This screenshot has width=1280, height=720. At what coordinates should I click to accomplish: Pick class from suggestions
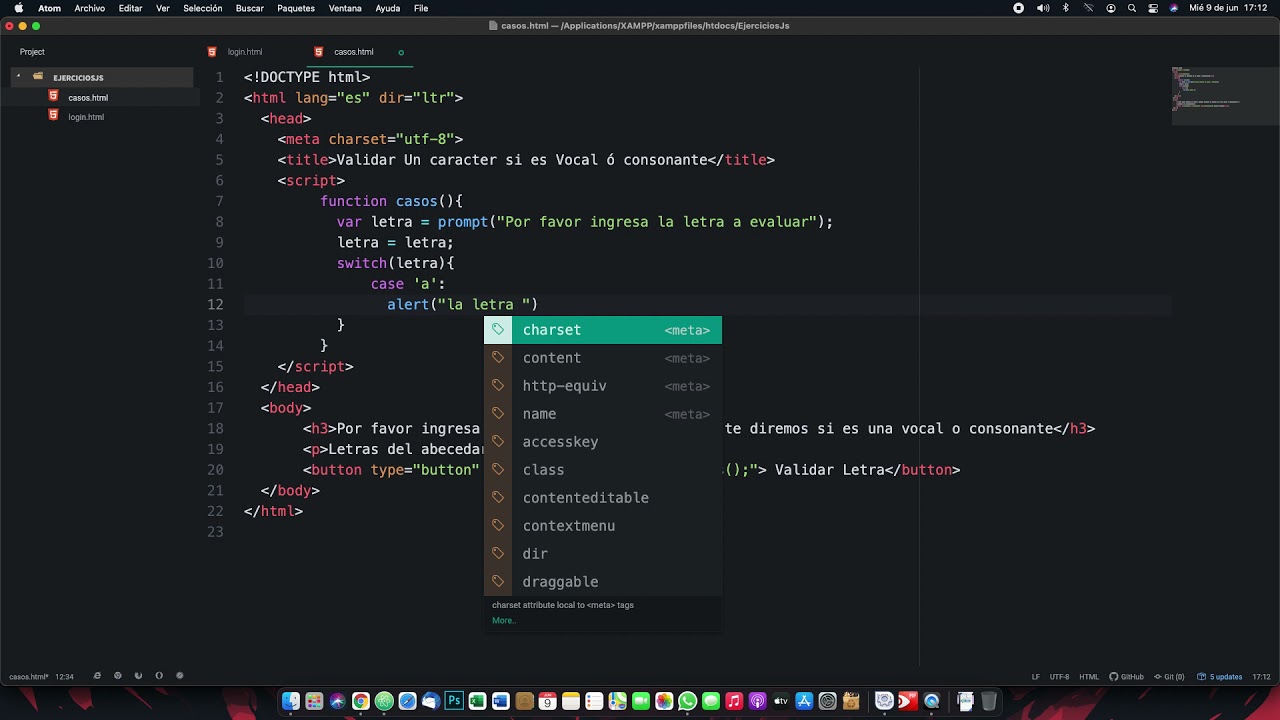point(603,470)
